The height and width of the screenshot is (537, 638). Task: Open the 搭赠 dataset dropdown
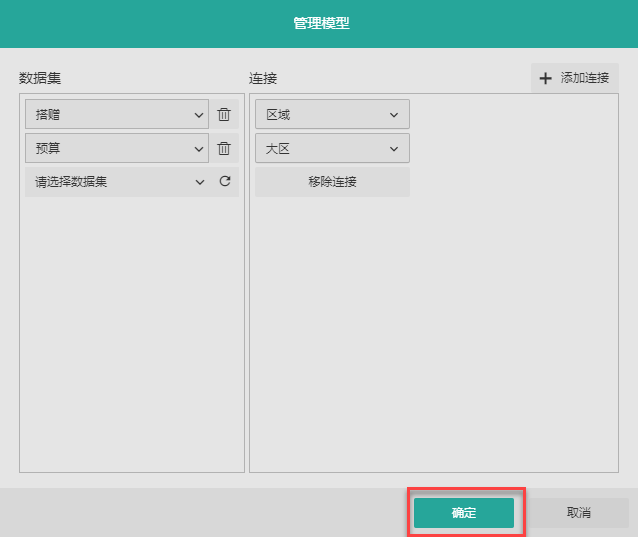117,114
